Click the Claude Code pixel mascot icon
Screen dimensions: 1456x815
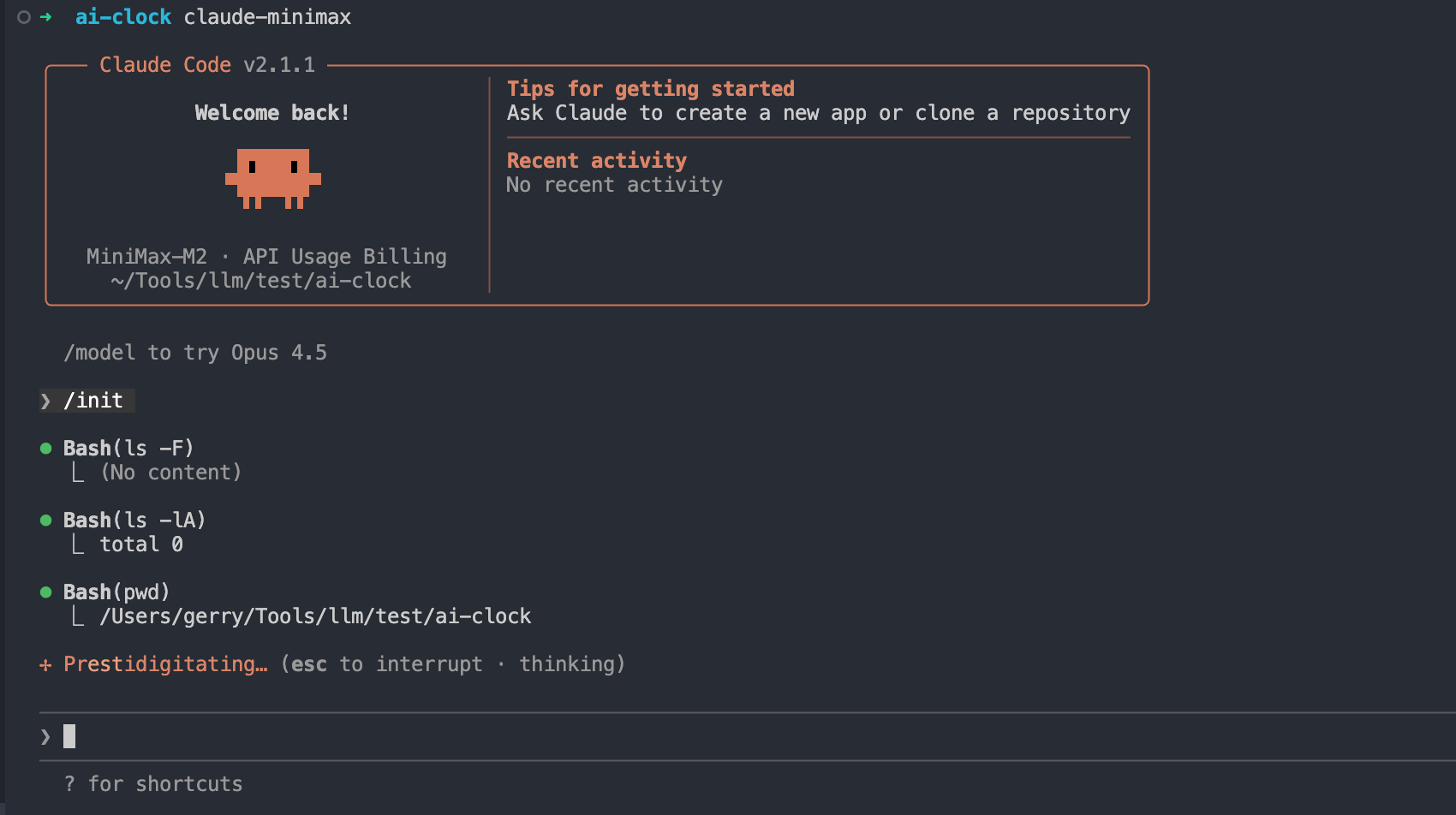coord(272,178)
